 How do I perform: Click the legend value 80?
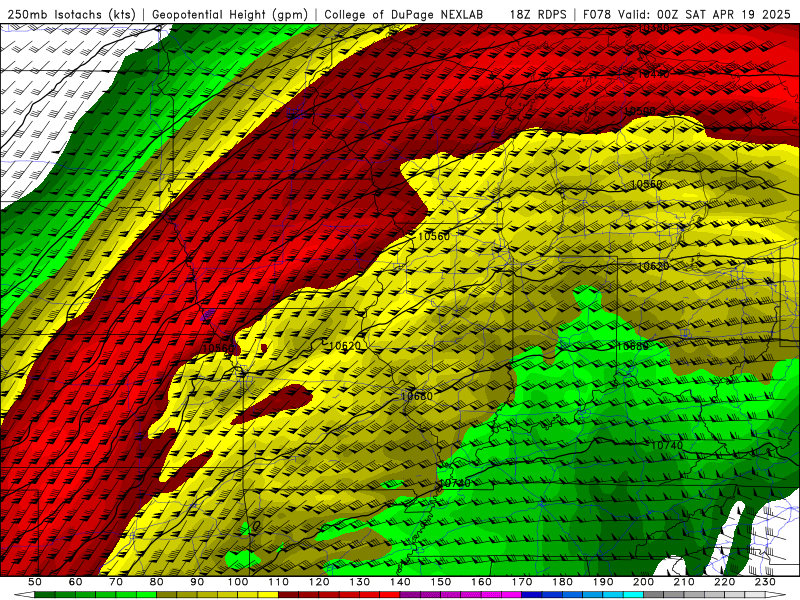coord(157,582)
